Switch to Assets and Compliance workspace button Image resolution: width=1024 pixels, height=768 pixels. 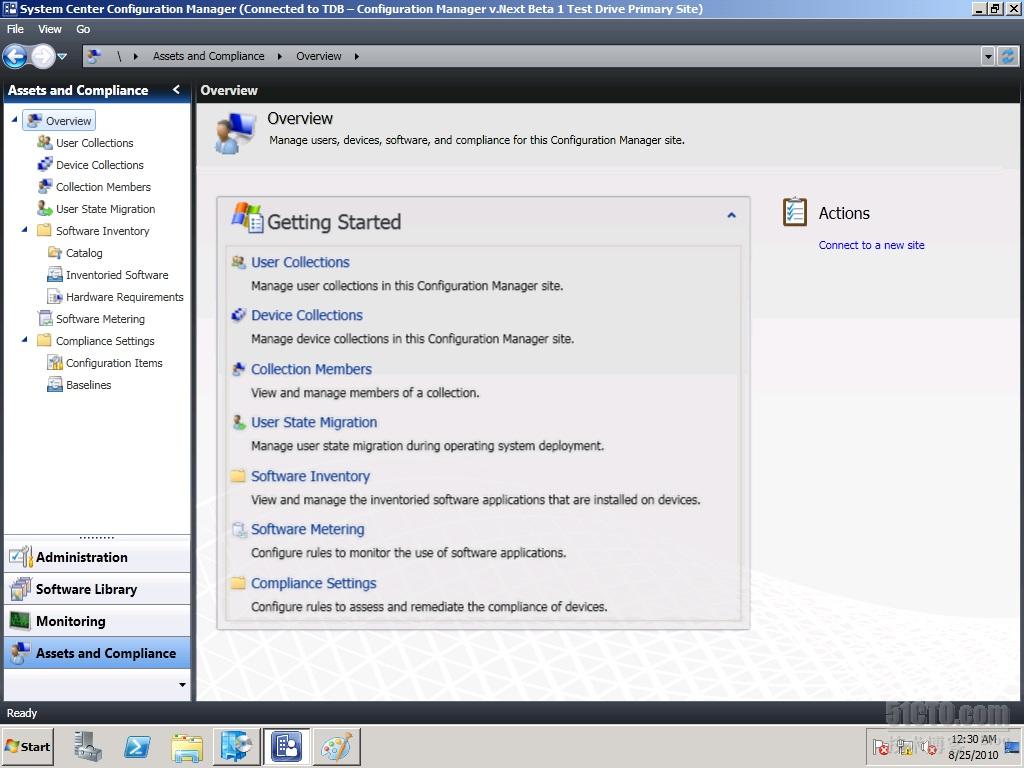pyautogui.click(x=97, y=653)
